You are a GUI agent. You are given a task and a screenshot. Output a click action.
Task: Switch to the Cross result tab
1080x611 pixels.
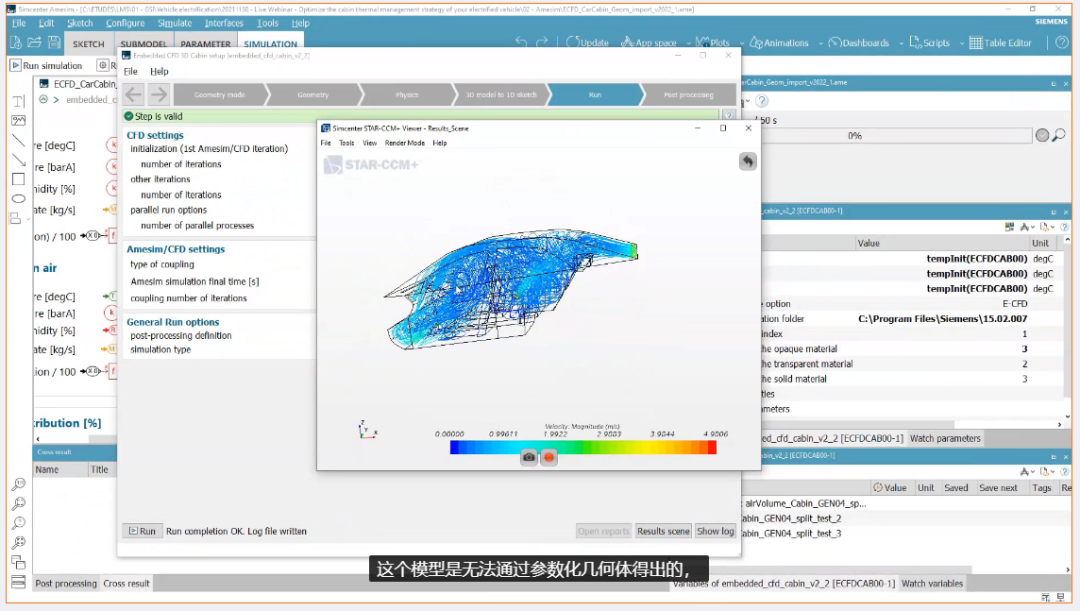tap(126, 583)
